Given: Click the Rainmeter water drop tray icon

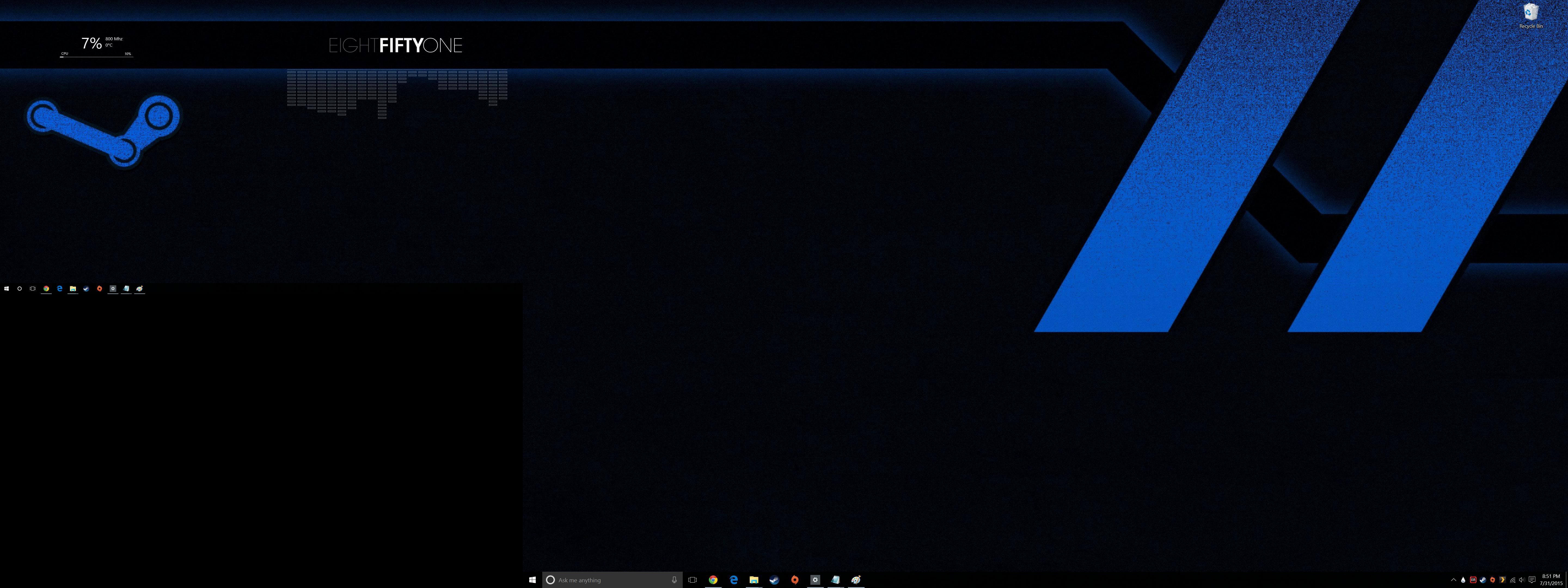Looking at the screenshot, I should coord(1463,580).
